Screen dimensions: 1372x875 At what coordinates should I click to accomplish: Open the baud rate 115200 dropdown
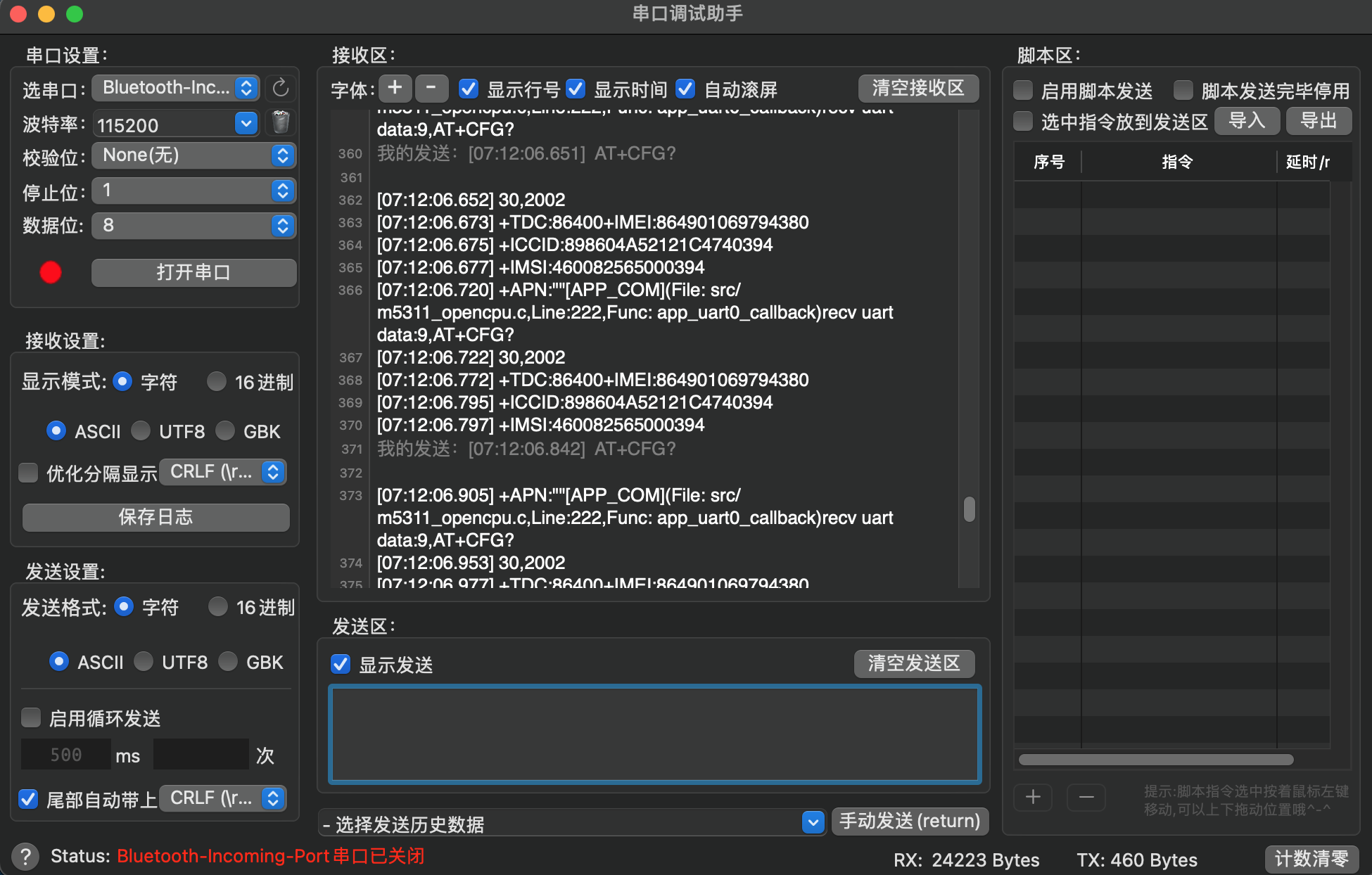pos(246,124)
